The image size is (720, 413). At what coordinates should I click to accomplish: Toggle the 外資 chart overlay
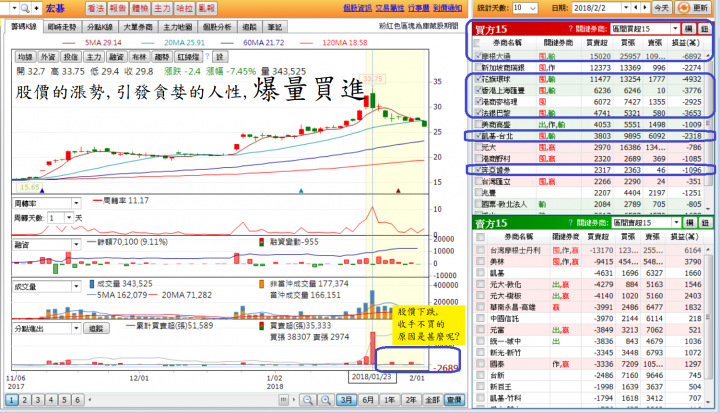(48, 57)
